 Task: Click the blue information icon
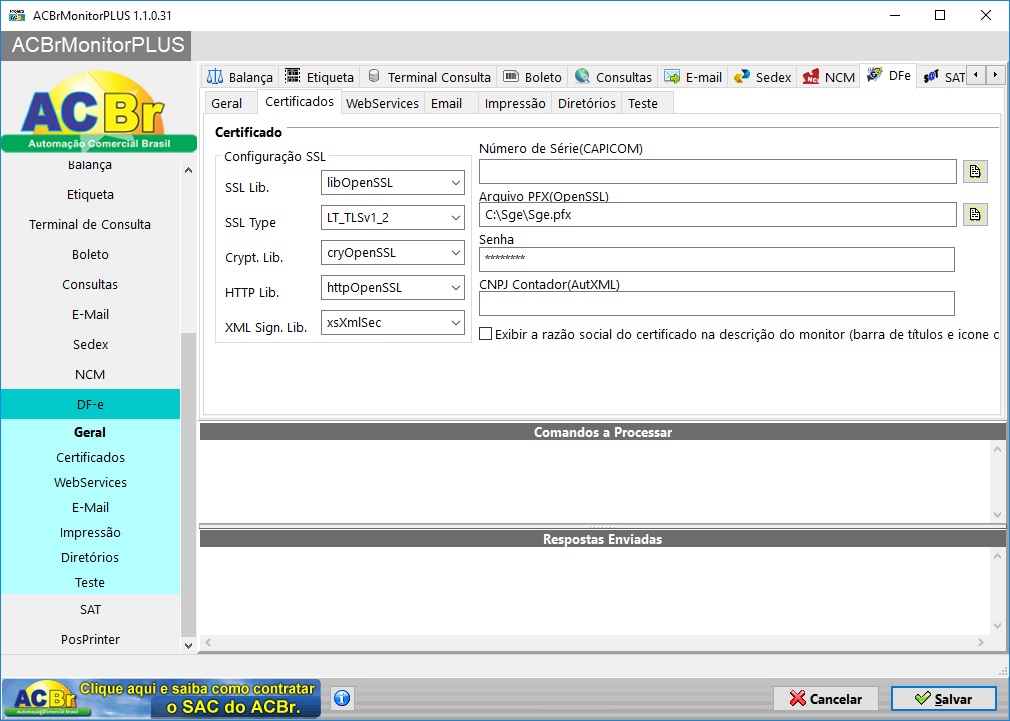342,698
